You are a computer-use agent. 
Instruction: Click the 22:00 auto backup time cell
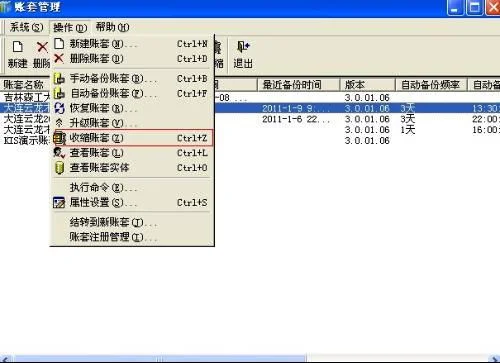[486, 119]
